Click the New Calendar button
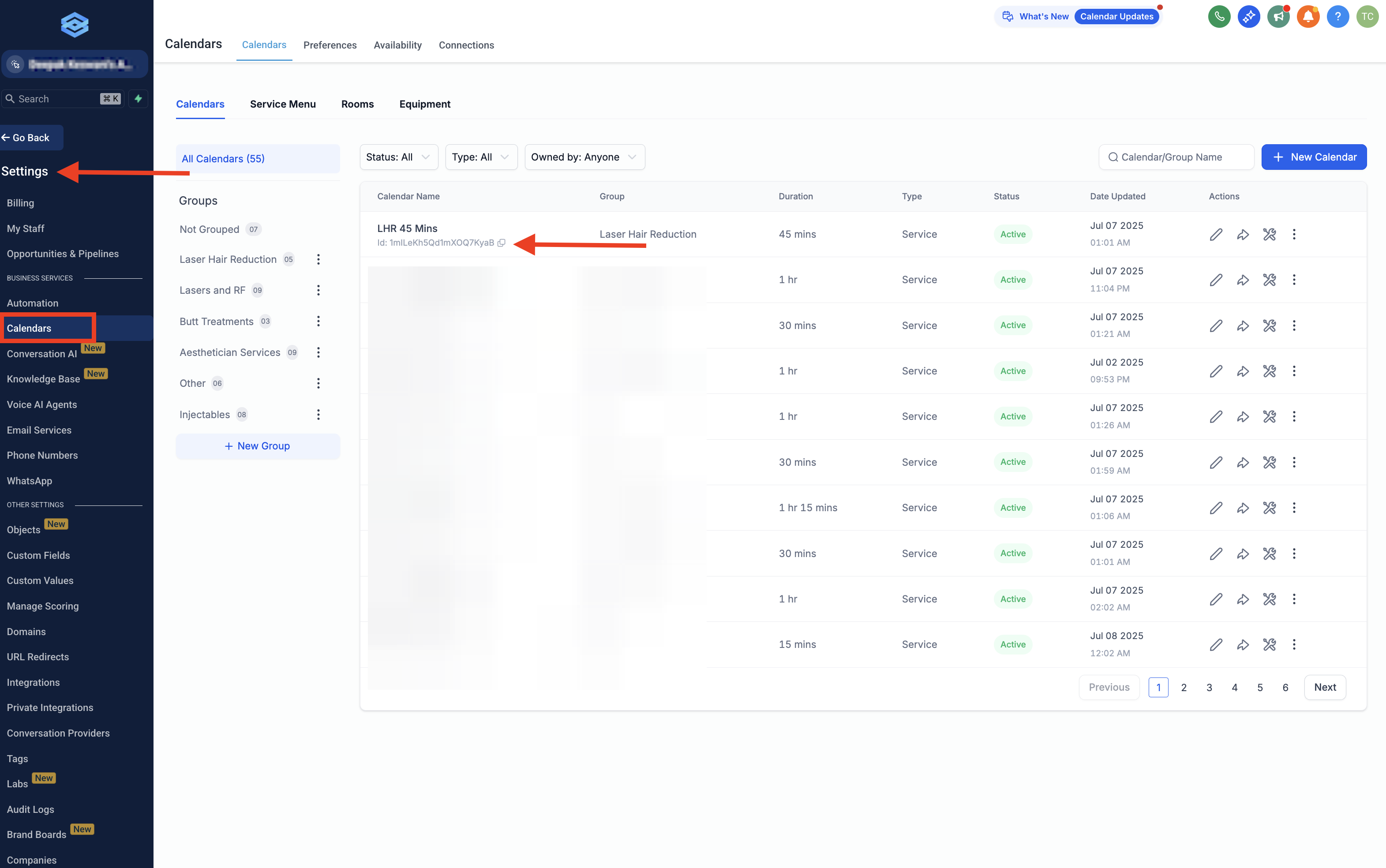Screen dimensions: 1386x868 tap(1313, 157)
